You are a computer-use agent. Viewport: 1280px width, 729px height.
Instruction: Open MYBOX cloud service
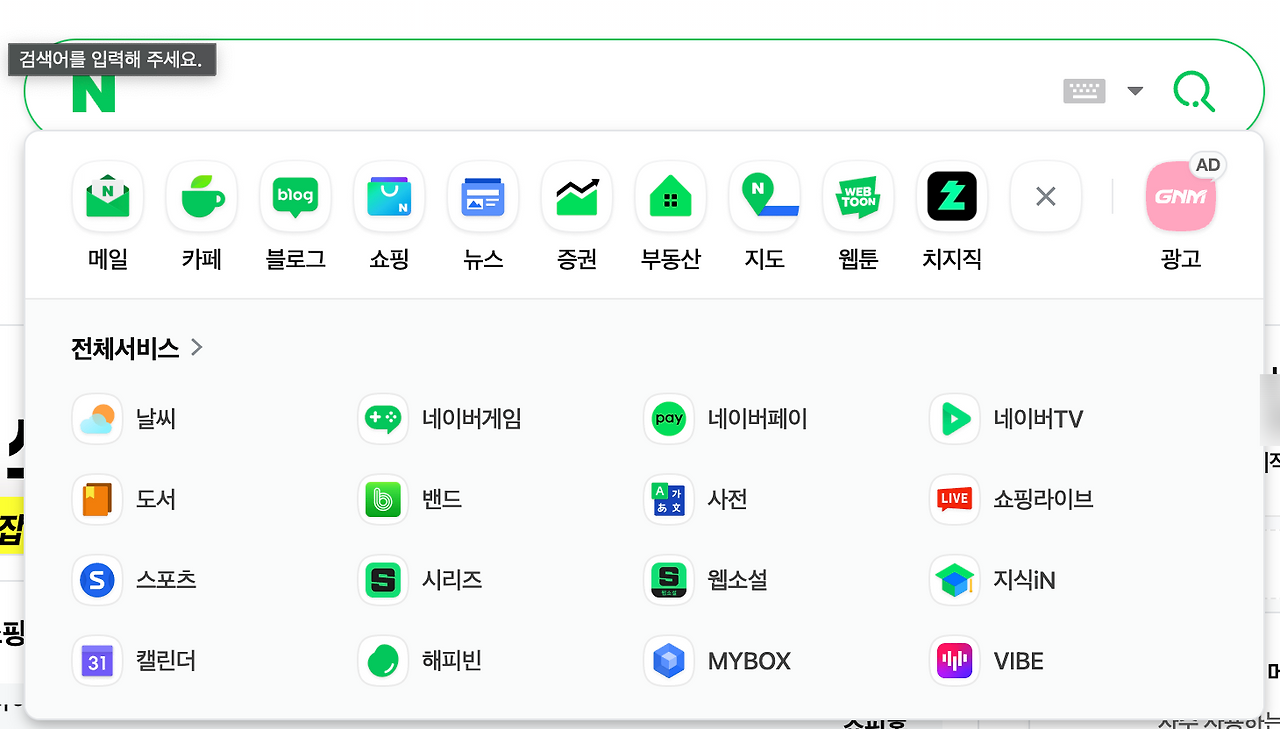pyautogui.click(x=718, y=661)
